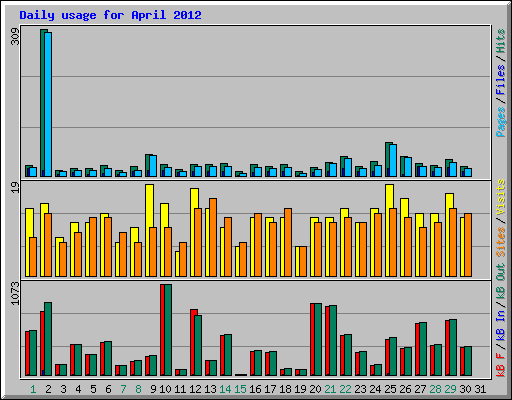
Task: Click day label 4 on x-axis
Action: coord(78,389)
